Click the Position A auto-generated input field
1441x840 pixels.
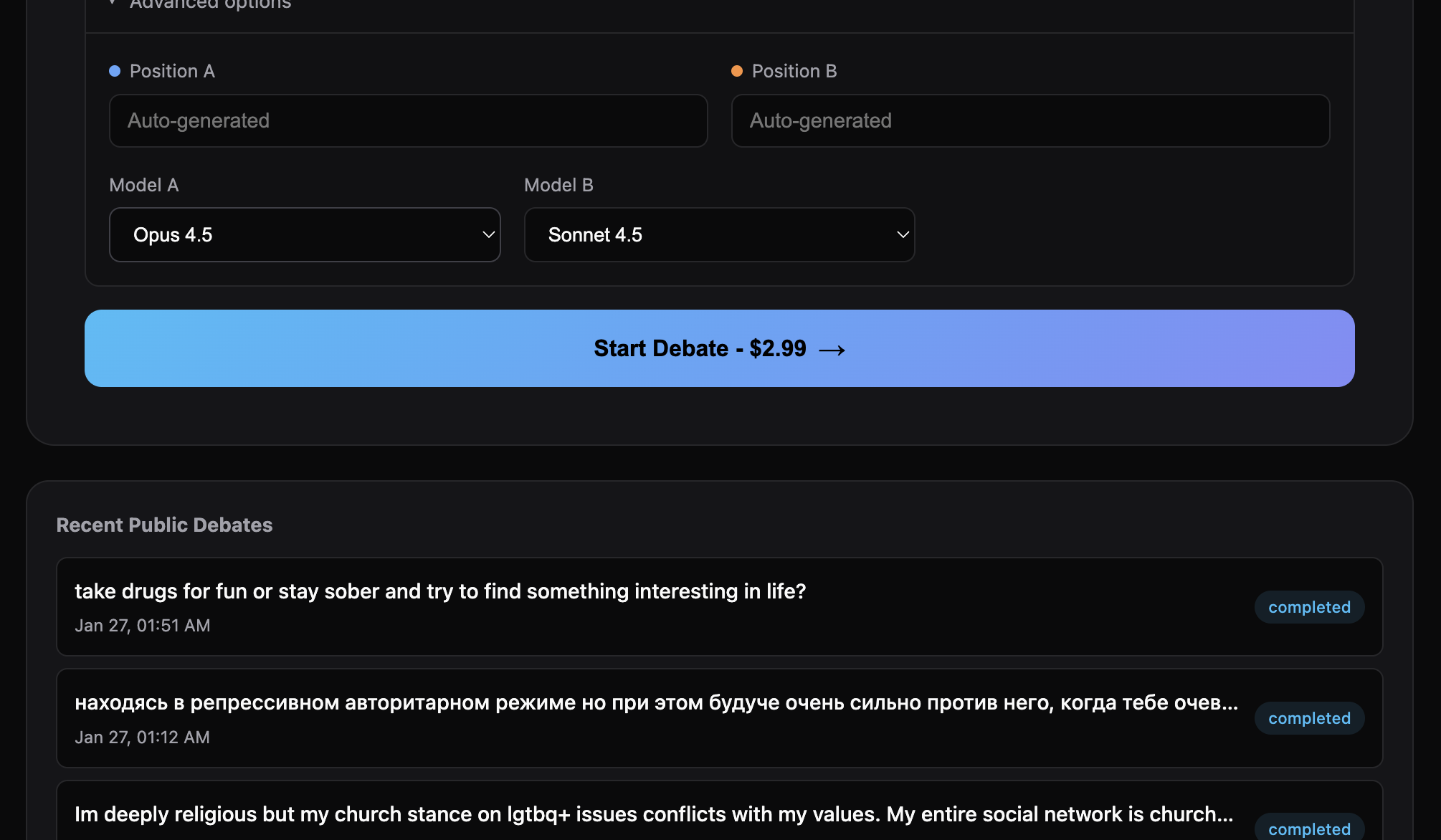[x=408, y=120]
